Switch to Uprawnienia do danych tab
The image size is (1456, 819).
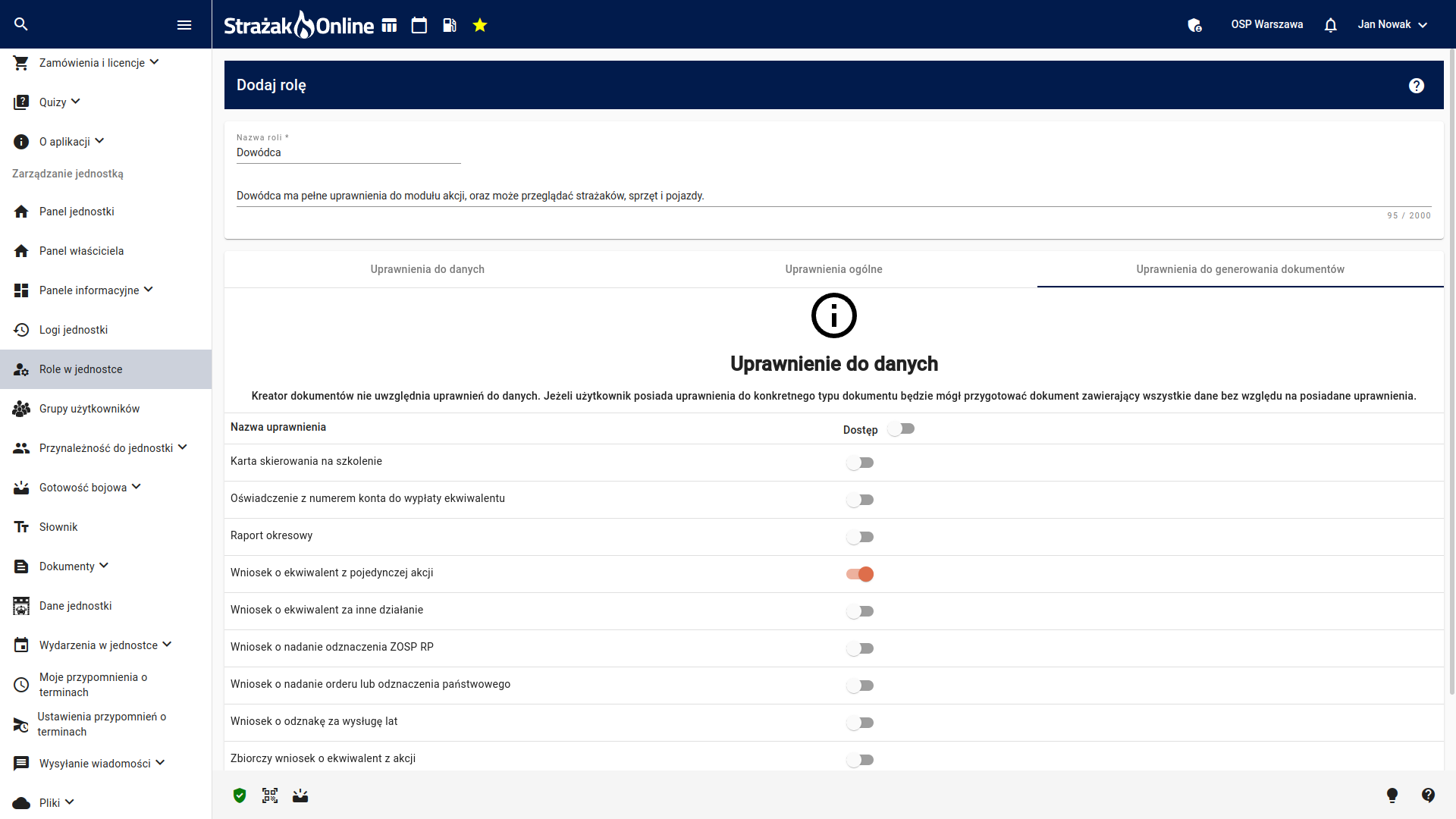tap(428, 269)
